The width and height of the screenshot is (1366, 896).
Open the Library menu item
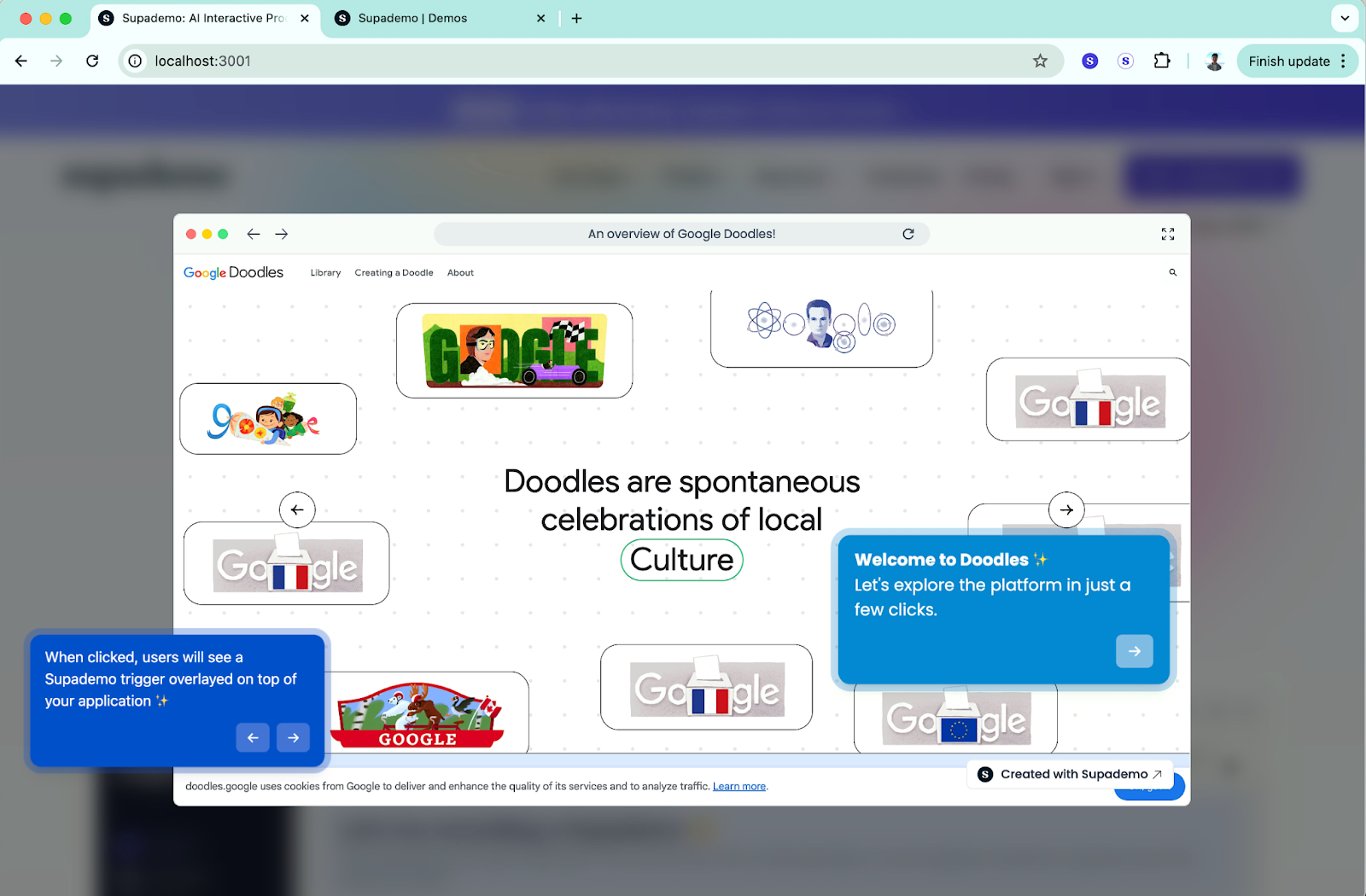tap(325, 273)
